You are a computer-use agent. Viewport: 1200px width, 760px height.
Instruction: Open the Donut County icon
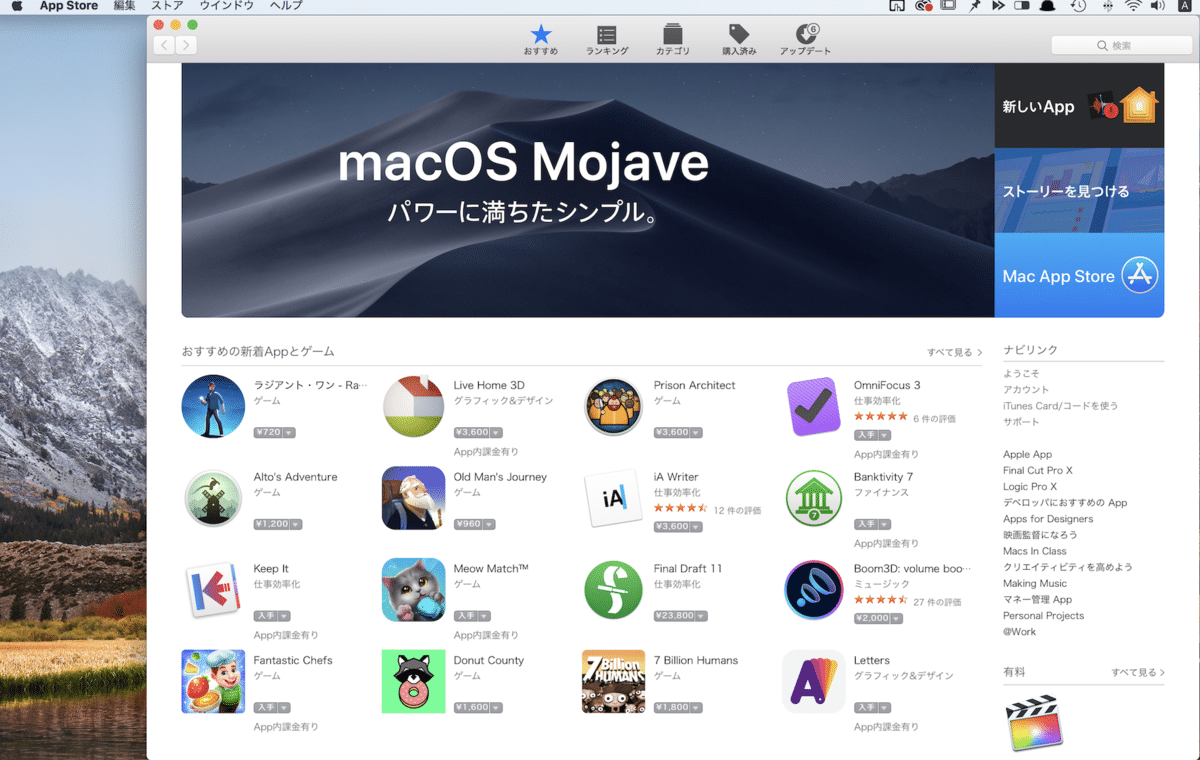point(414,682)
